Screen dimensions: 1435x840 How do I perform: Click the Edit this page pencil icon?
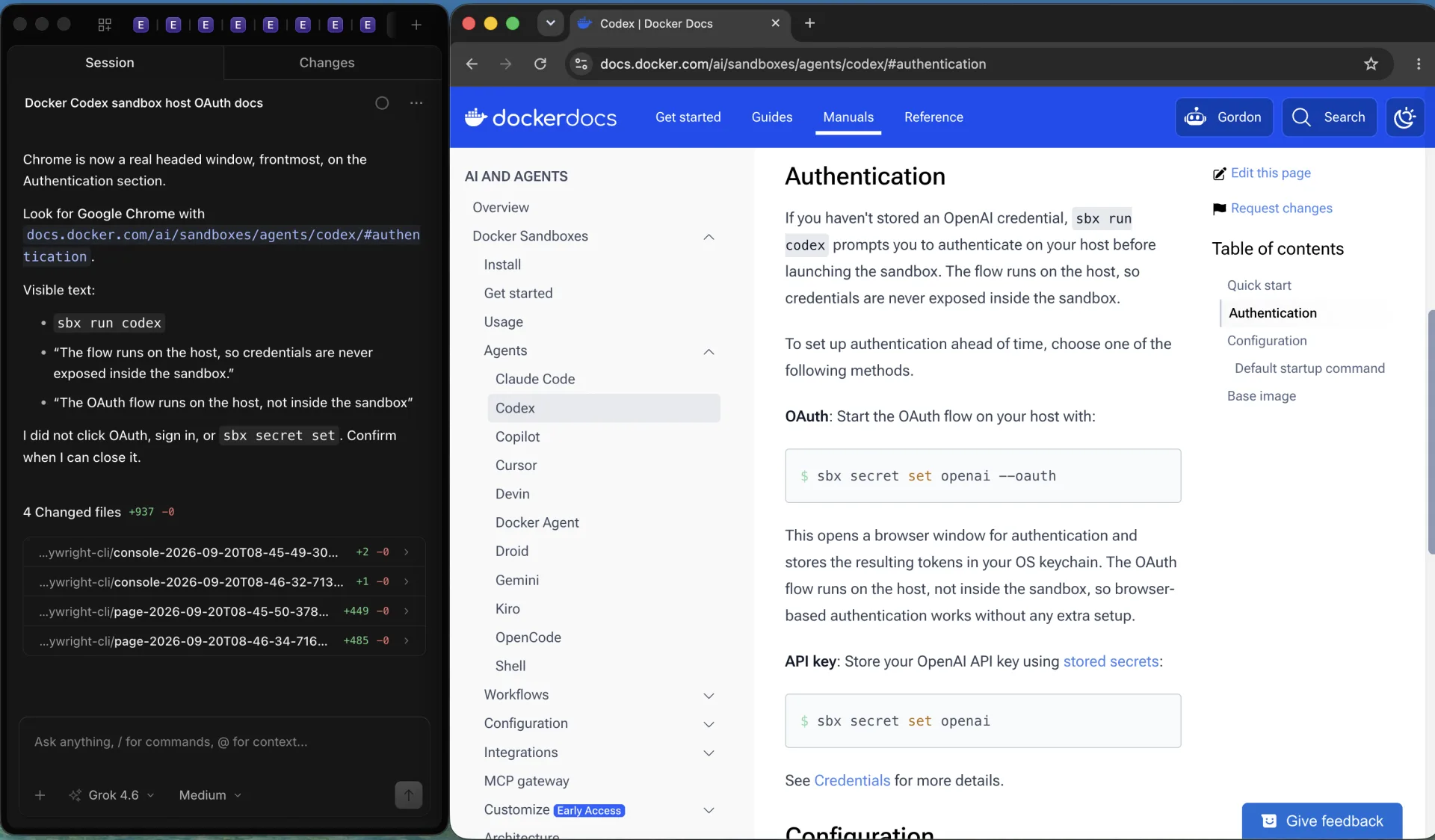coord(1219,173)
